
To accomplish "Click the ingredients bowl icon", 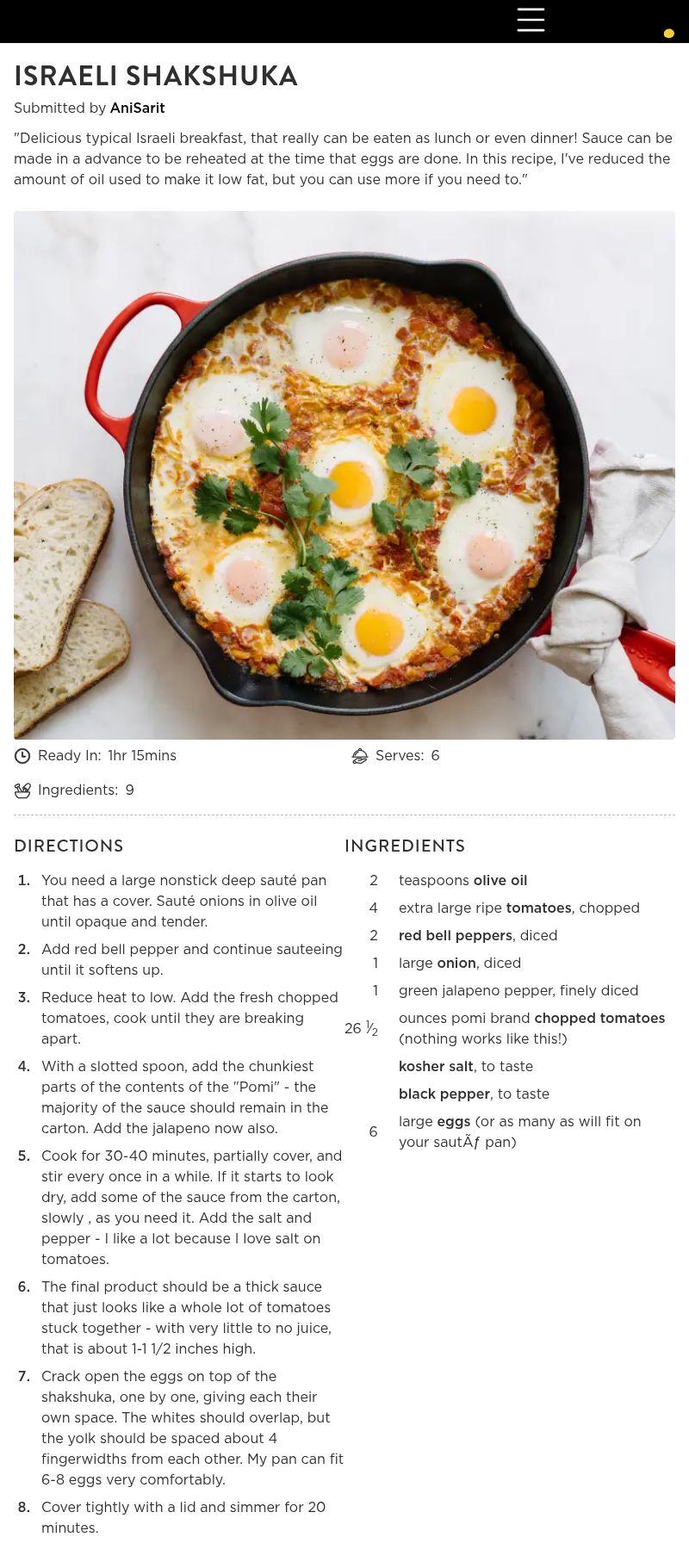I will (22, 790).
